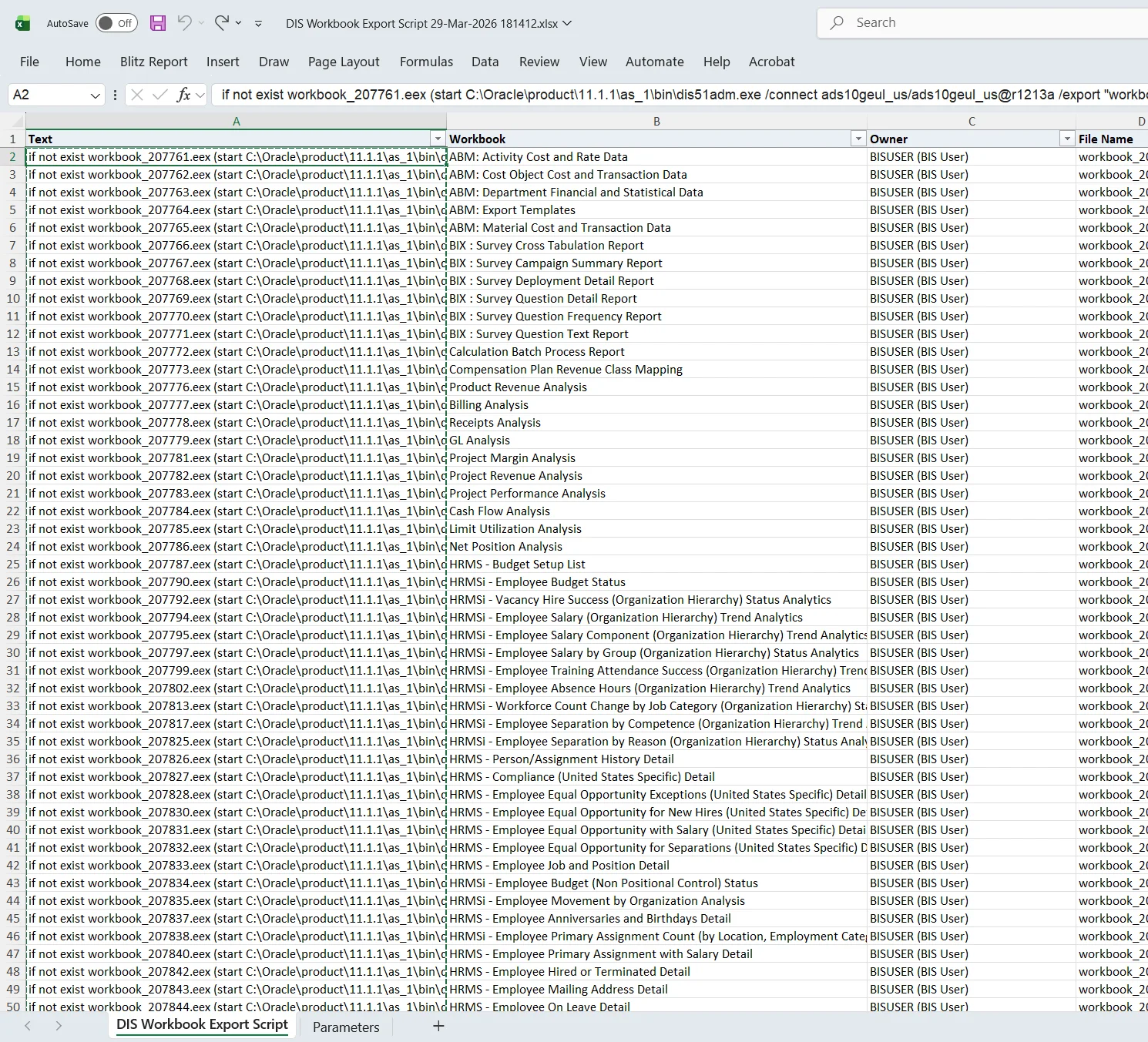The width and height of the screenshot is (1148, 1042).
Task: Open the Redo history dropdown arrow
Action: [x=239, y=23]
